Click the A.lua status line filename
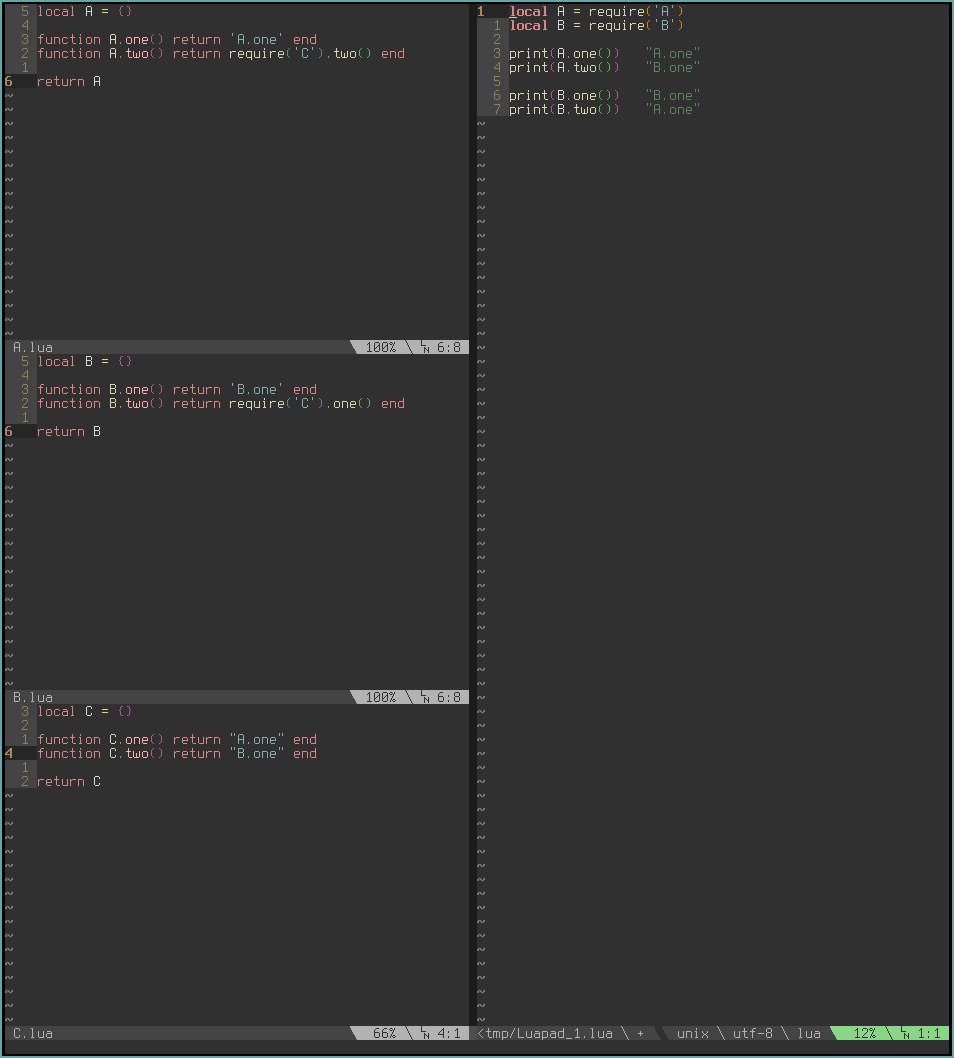The width and height of the screenshot is (954, 1058). pos(32,347)
